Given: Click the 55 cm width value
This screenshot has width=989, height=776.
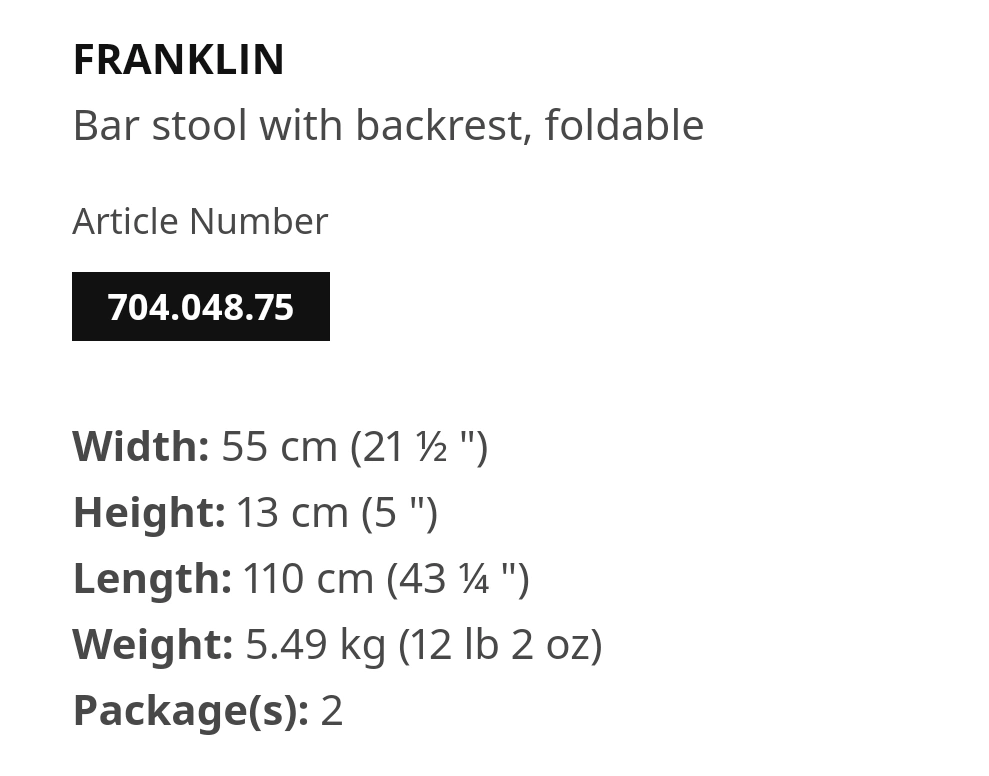Looking at the screenshot, I should pyautogui.click(x=279, y=446).
